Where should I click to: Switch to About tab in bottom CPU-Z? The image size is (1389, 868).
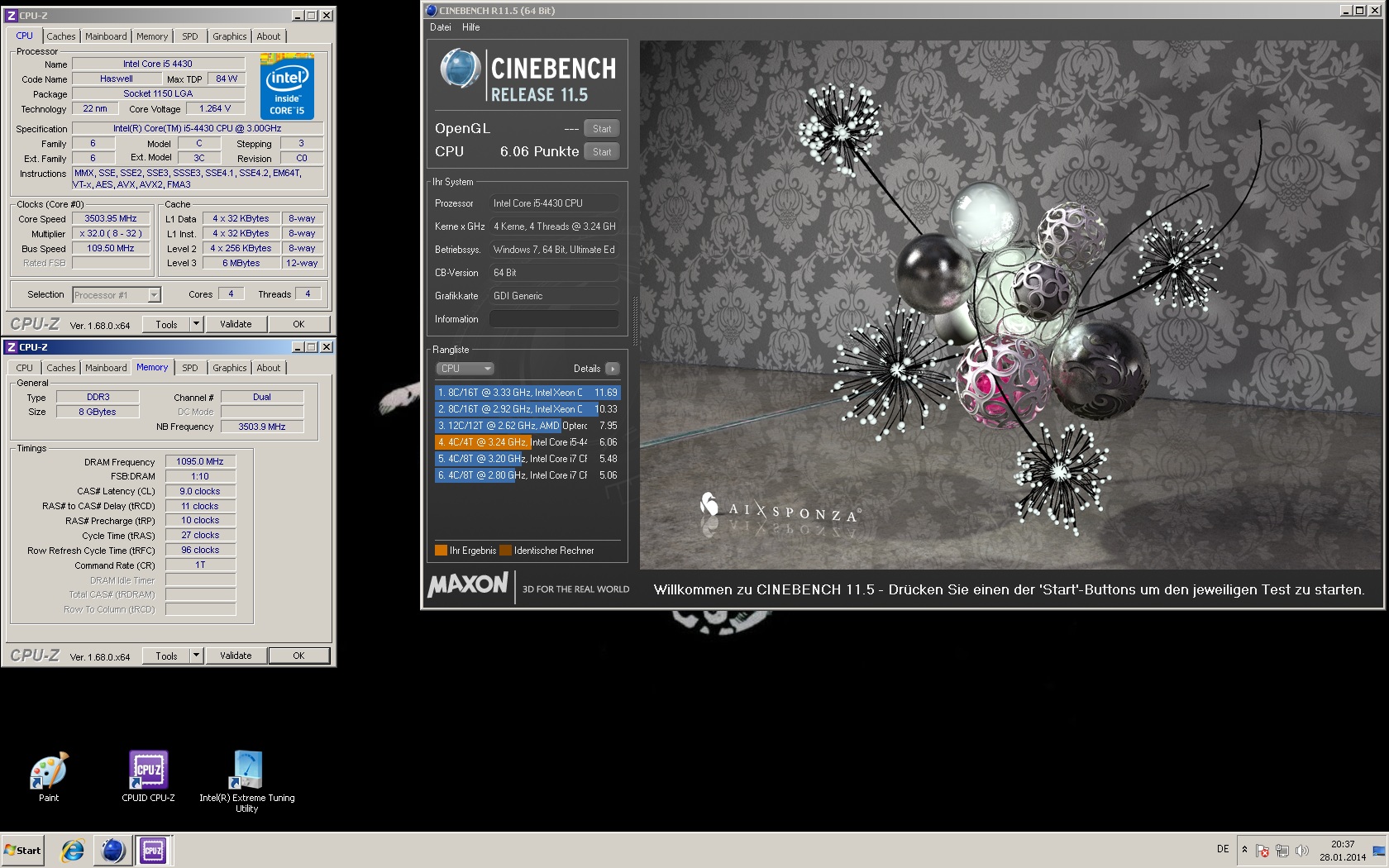tap(269, 368)
